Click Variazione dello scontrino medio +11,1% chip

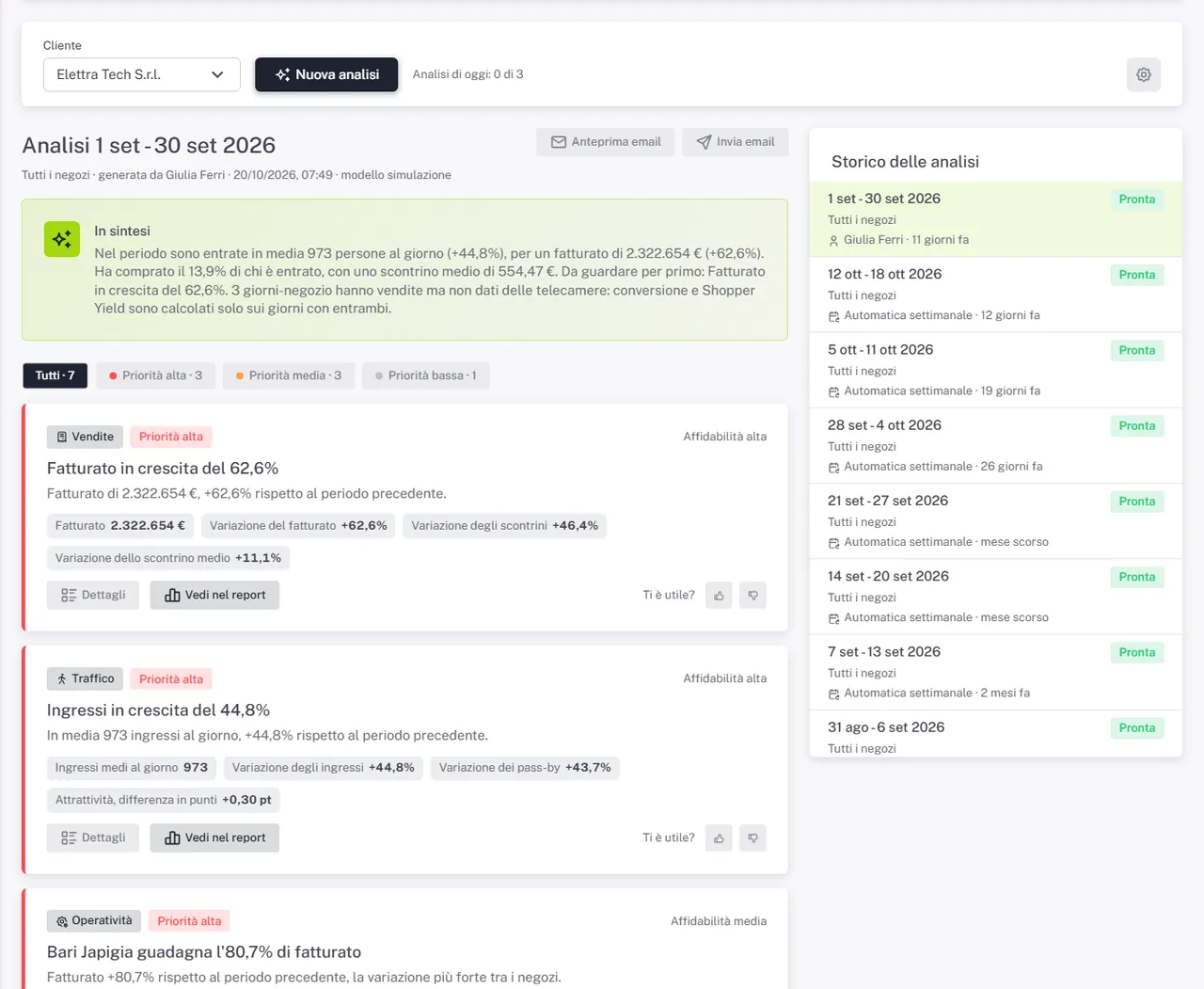(168, 558)
